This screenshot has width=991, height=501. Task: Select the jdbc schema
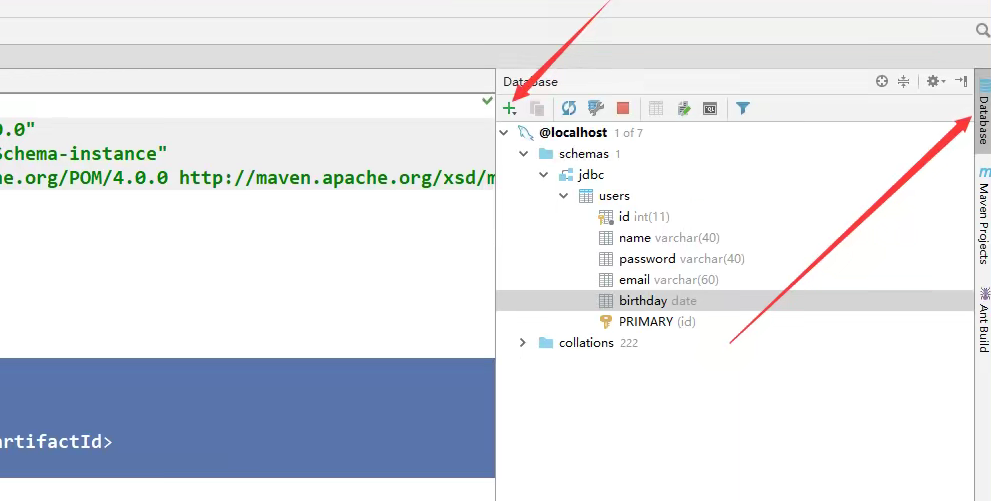591,174
